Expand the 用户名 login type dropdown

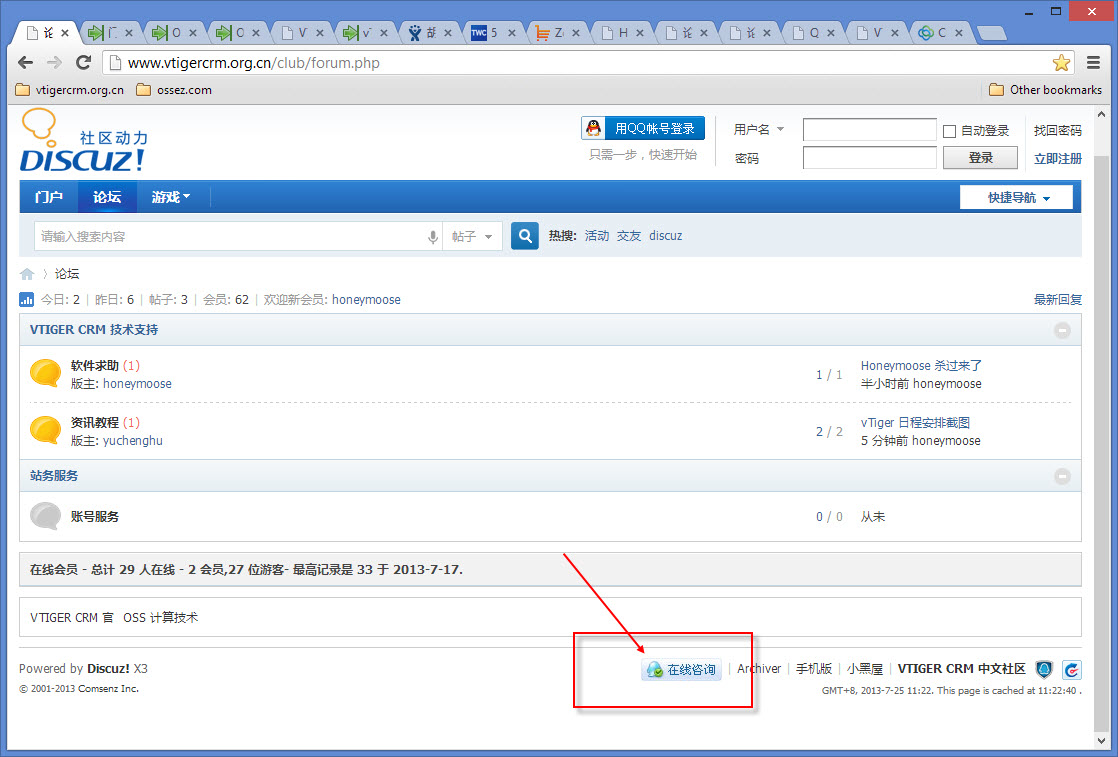(759, 129)
